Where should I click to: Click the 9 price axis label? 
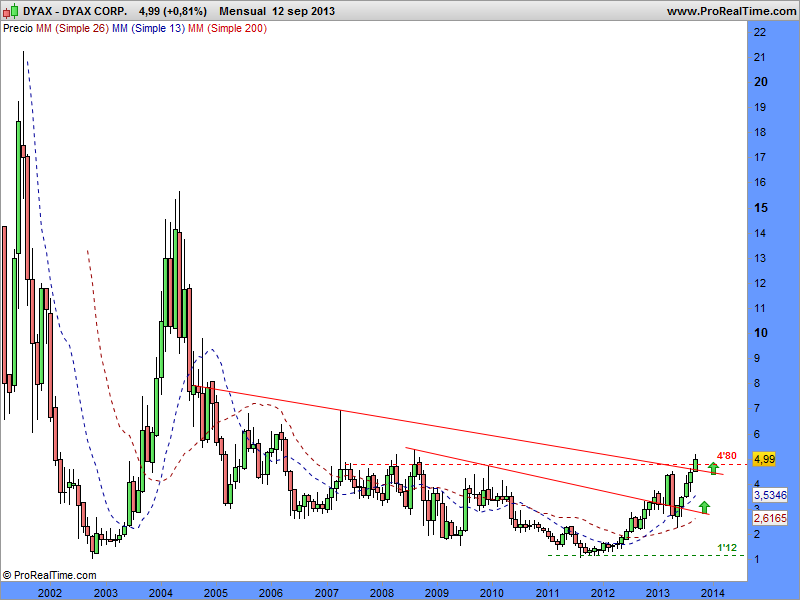coord(757,358)
